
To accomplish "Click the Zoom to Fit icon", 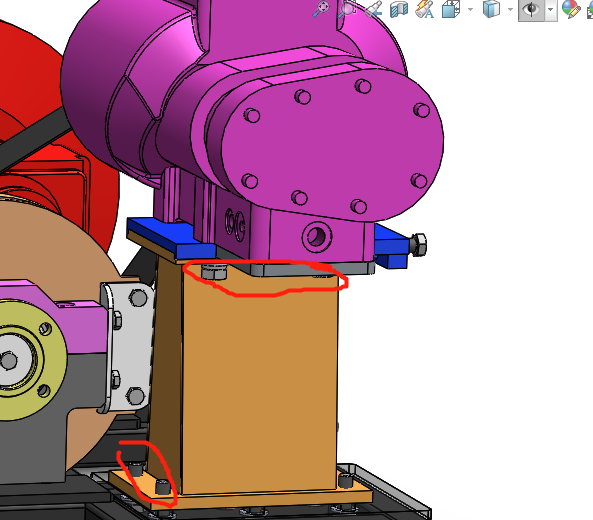I will pos(321,8).
